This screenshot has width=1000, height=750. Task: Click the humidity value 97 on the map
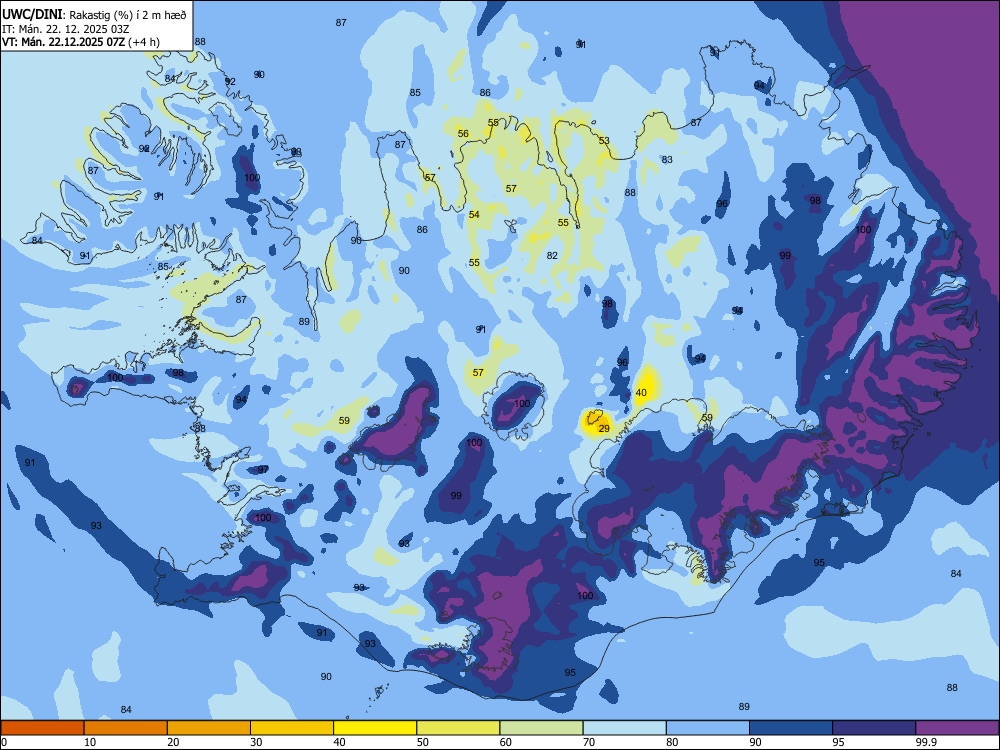(263, 469)
